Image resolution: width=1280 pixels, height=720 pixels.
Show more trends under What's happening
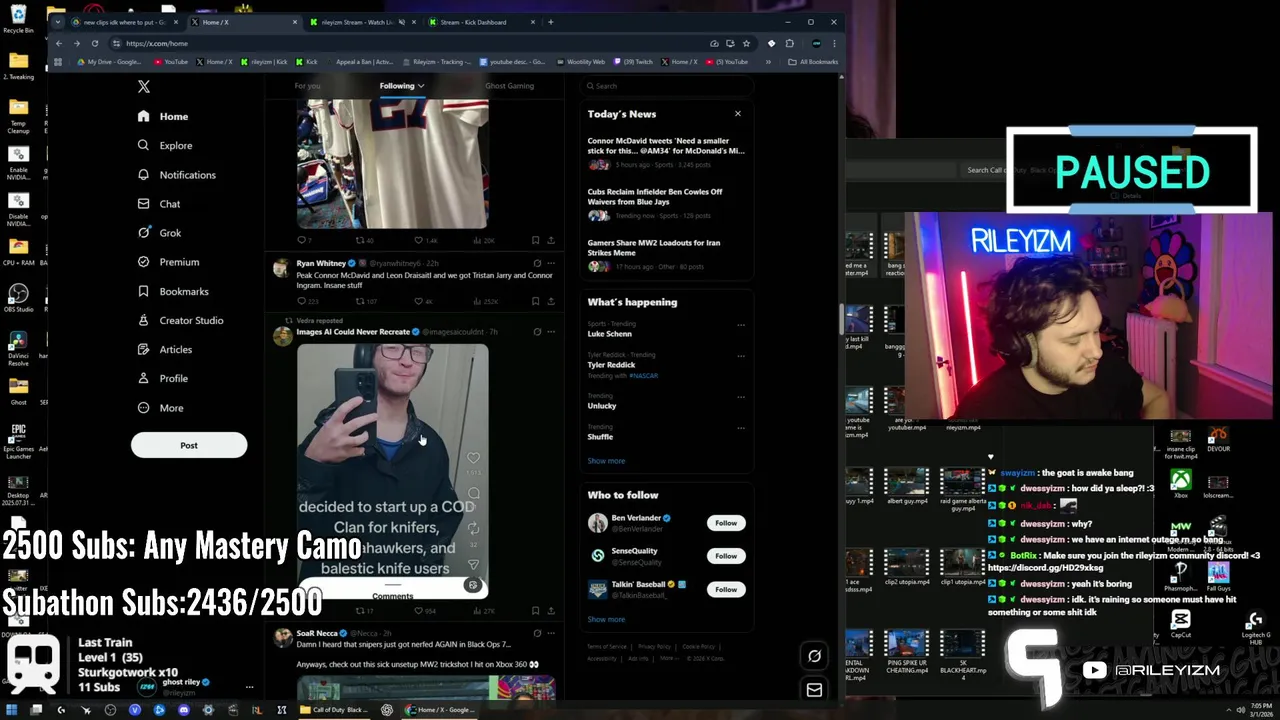(606, 461)
